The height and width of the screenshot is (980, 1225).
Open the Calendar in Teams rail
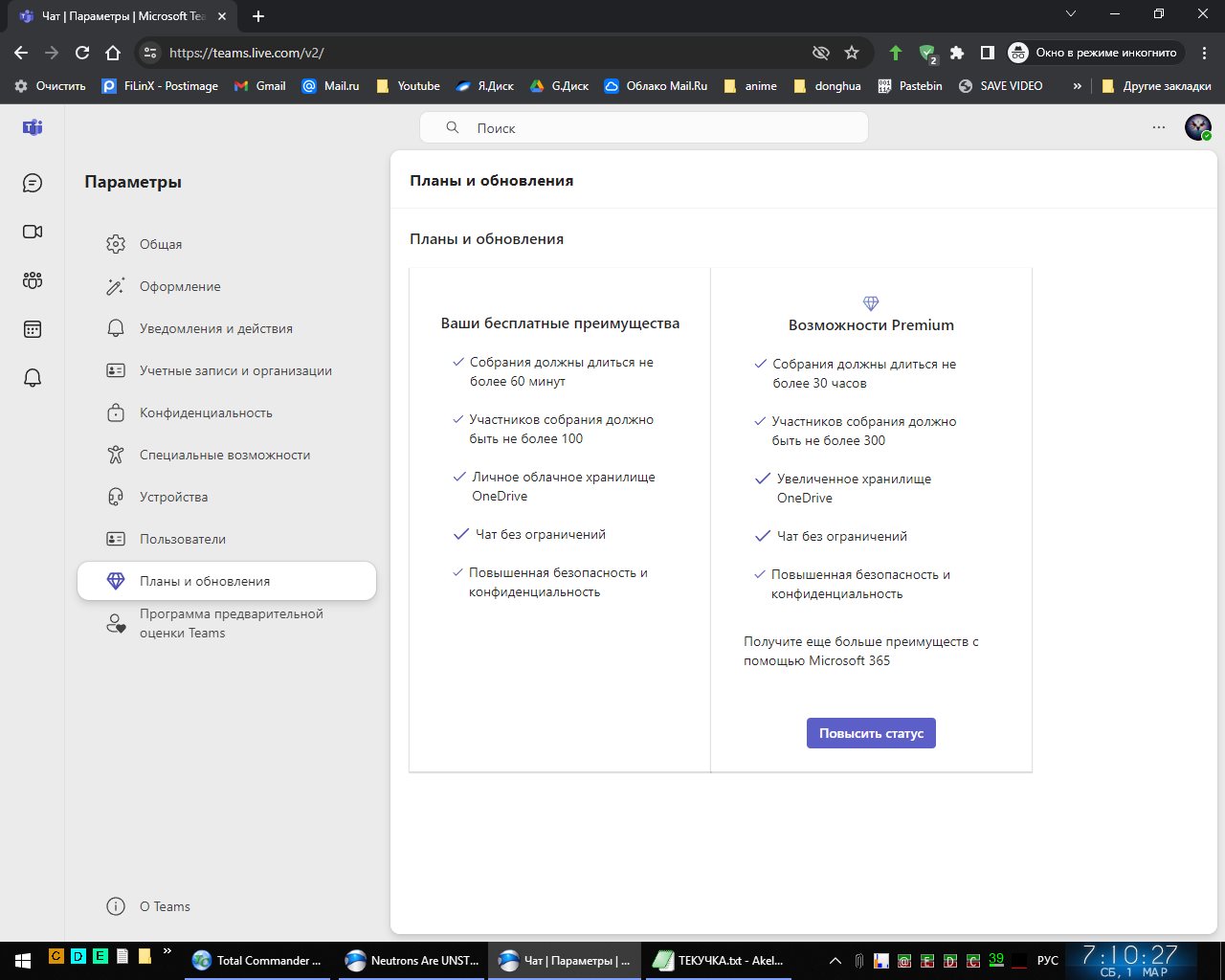33,329
